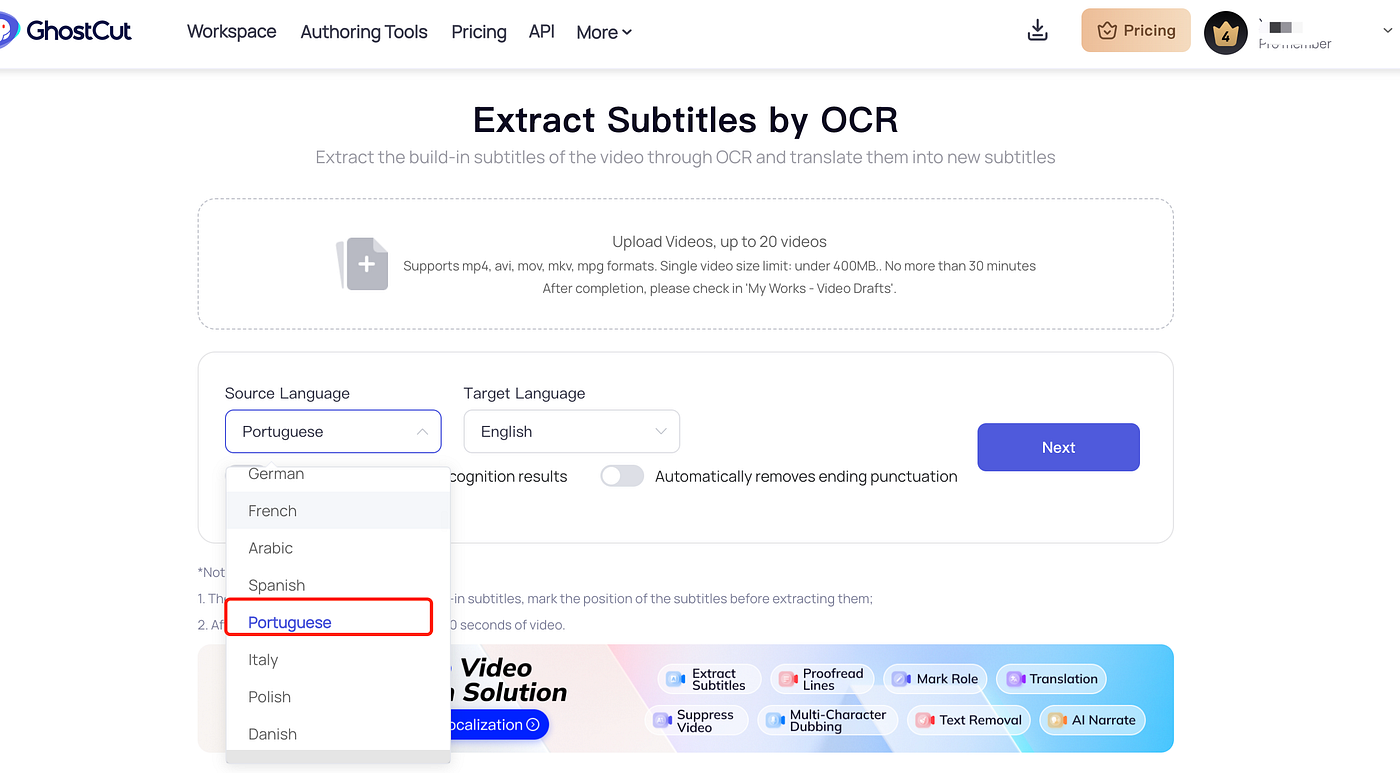This screenshot has width=1400, height=773.
Task: Choose Spanish from the language list
Action: [338, 585]
